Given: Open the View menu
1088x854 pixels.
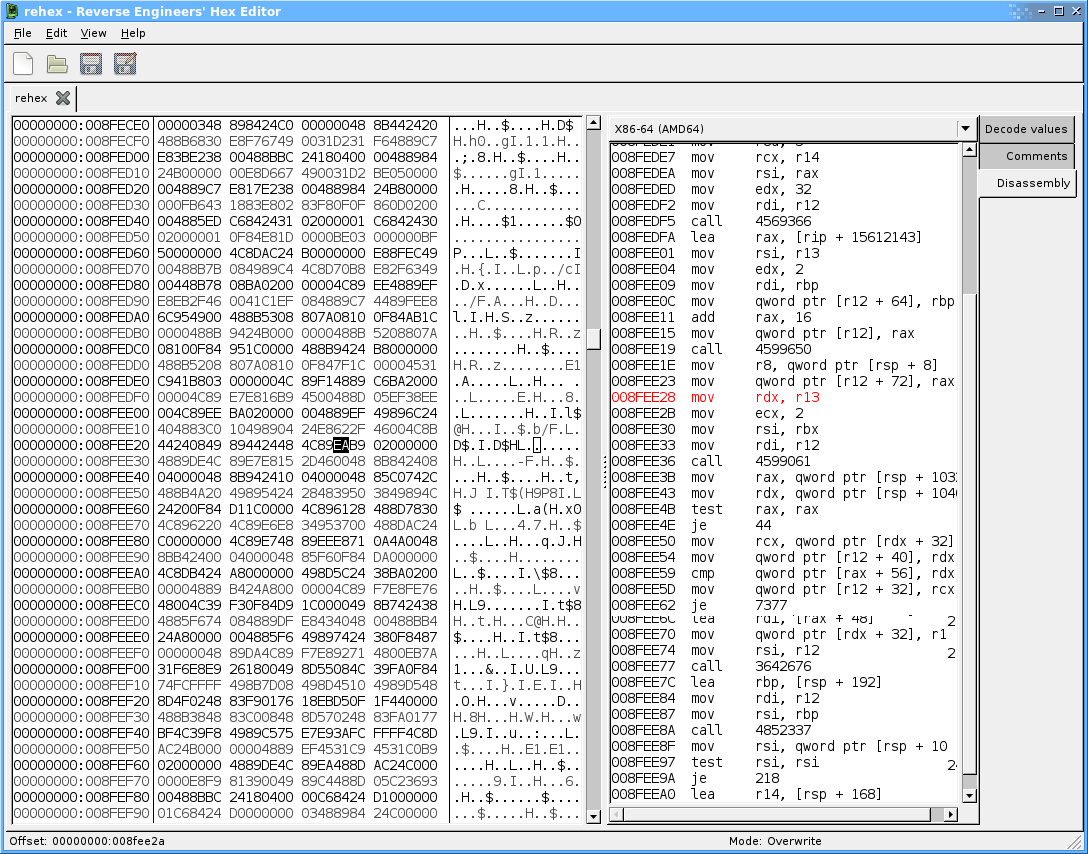Looking at the screenshot, I should [x=93, y=33].
